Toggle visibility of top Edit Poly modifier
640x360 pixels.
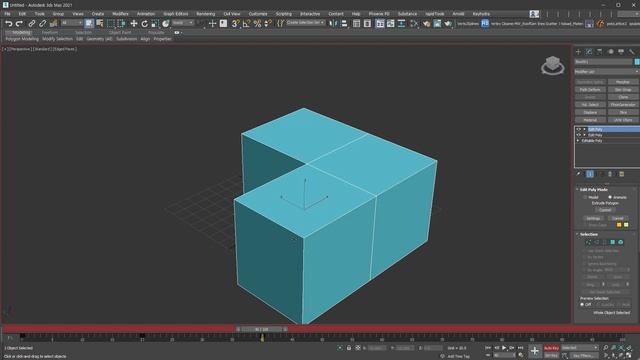point(578,129)
